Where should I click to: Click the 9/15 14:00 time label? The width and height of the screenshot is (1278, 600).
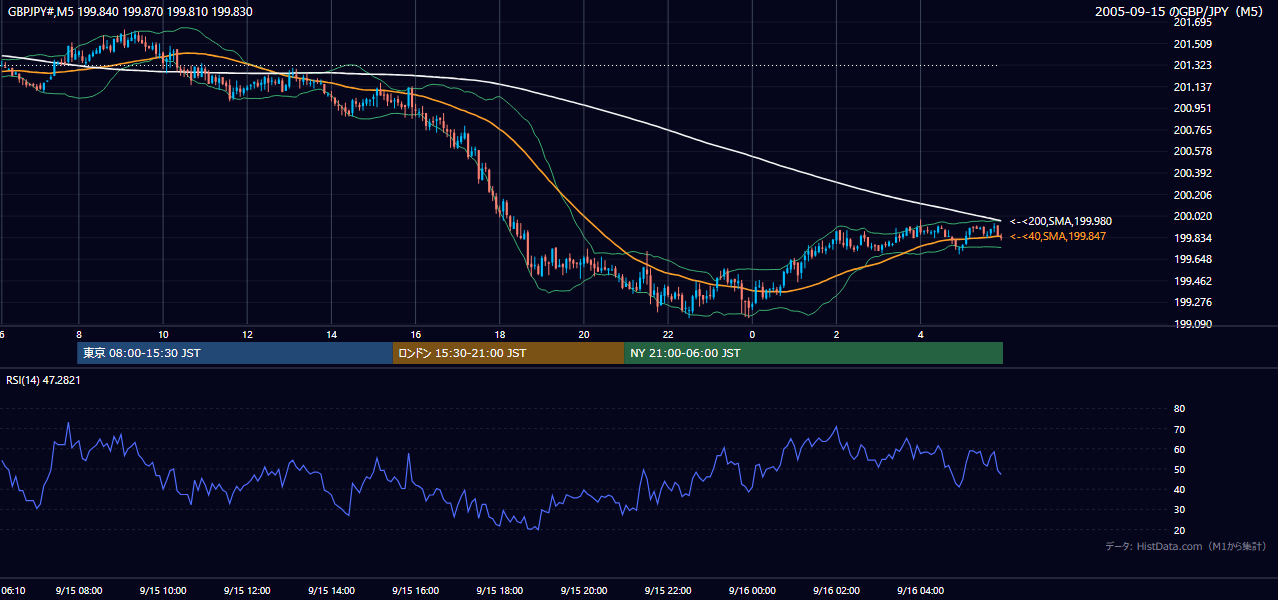[x=331, y=591]
